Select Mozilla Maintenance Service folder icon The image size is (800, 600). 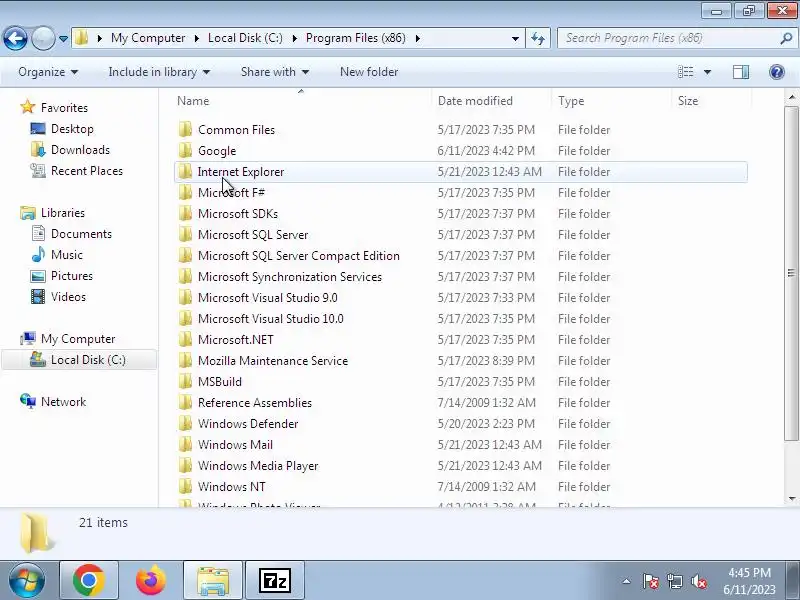185,360
